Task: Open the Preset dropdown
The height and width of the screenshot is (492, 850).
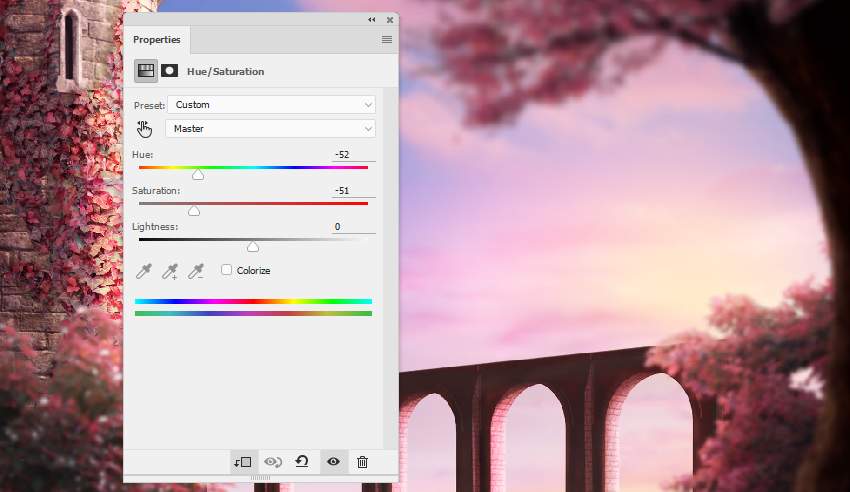Action: [271, 105]
